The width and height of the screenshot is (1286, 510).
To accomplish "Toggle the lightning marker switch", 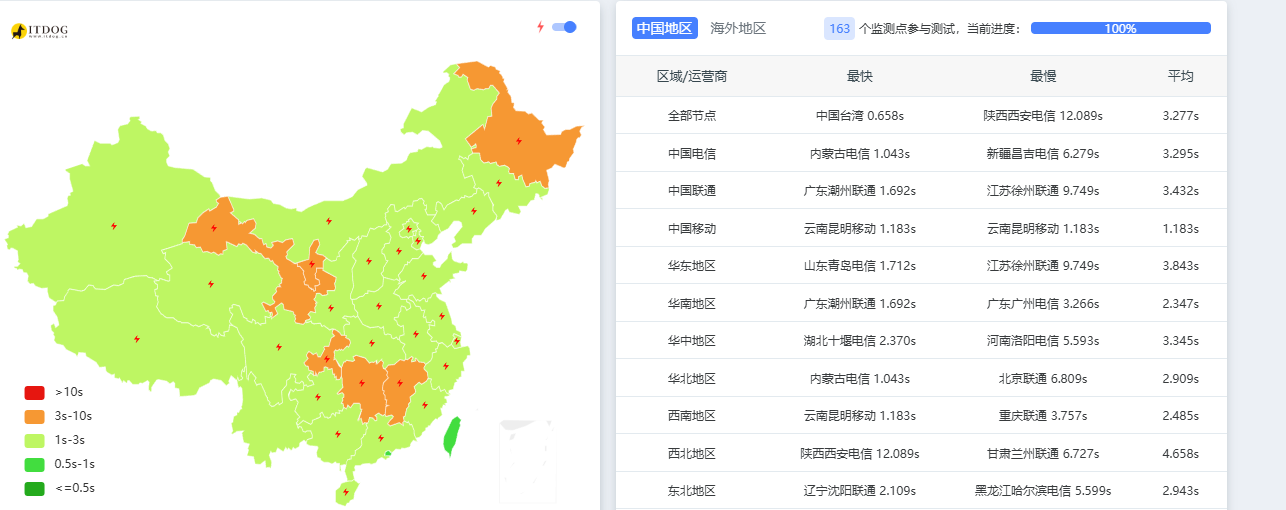I will pos(564,27).
